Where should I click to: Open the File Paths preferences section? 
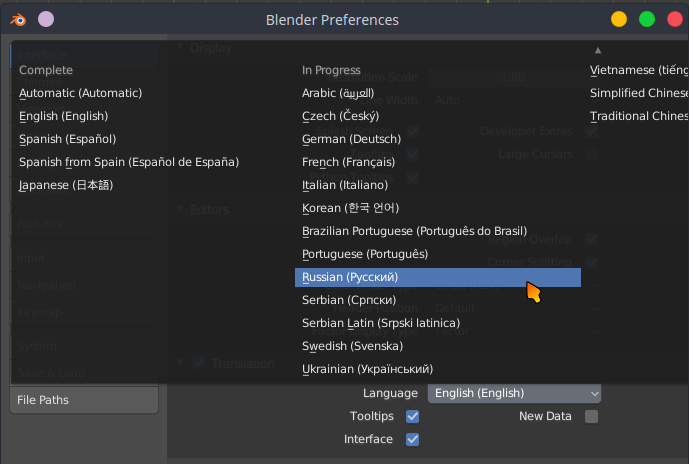point(84,400)
